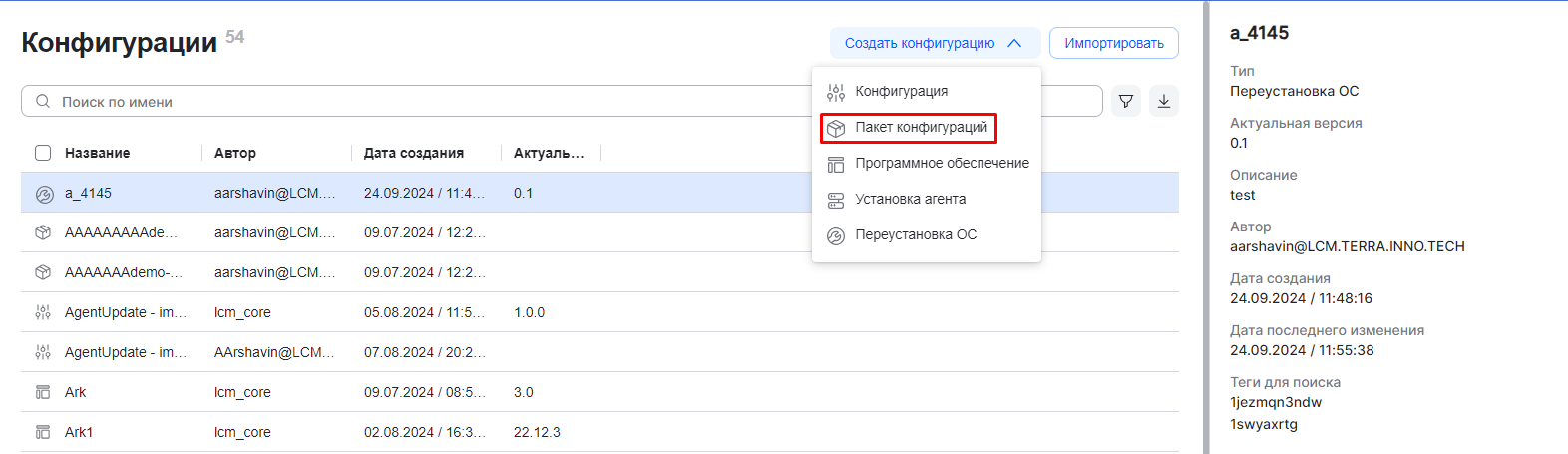Choose Конфигурация from the create menu
This screenshot has height=454, width=1568.
901,91
